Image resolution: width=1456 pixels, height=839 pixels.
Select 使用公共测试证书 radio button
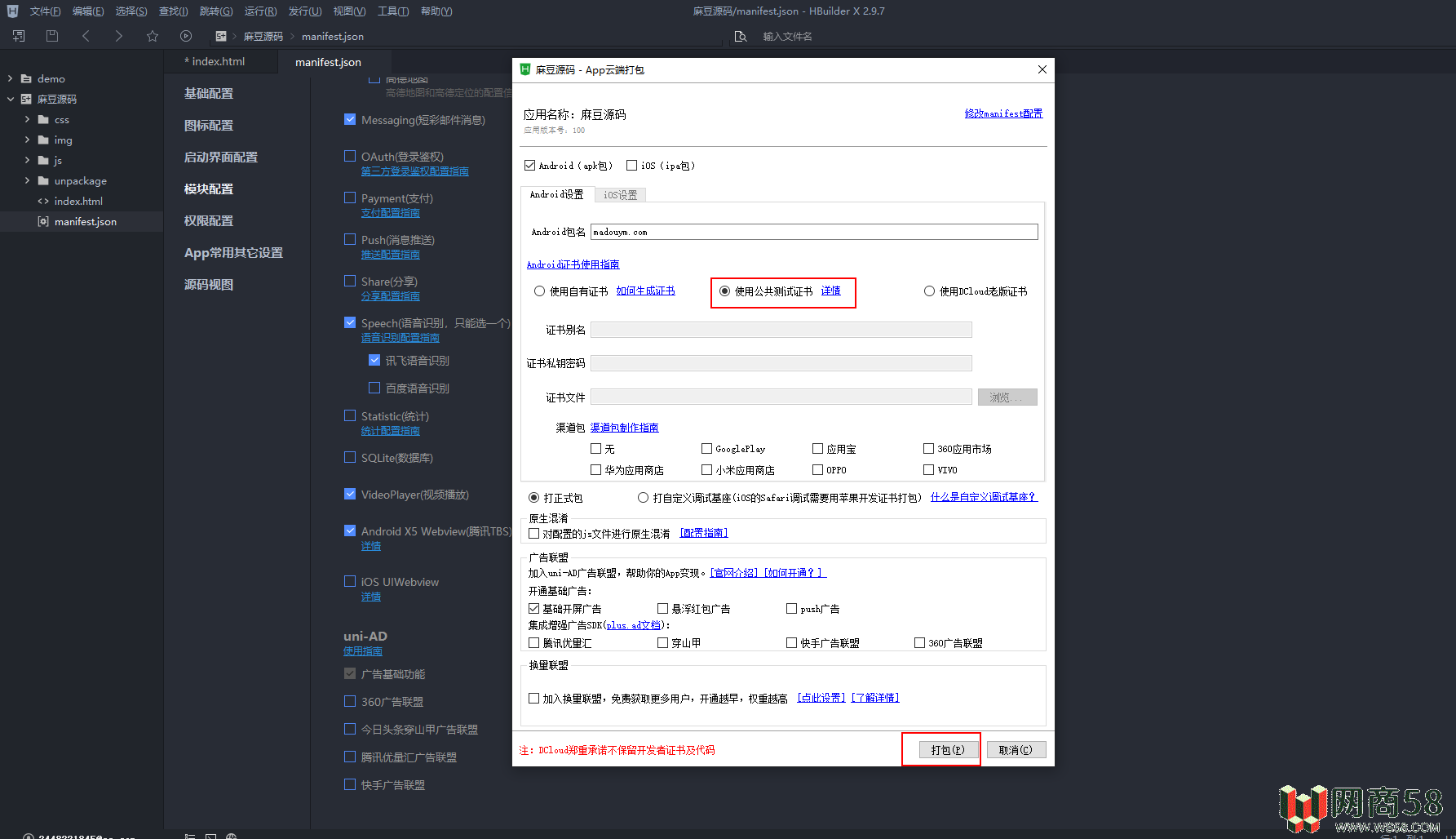tap(724, 291)
